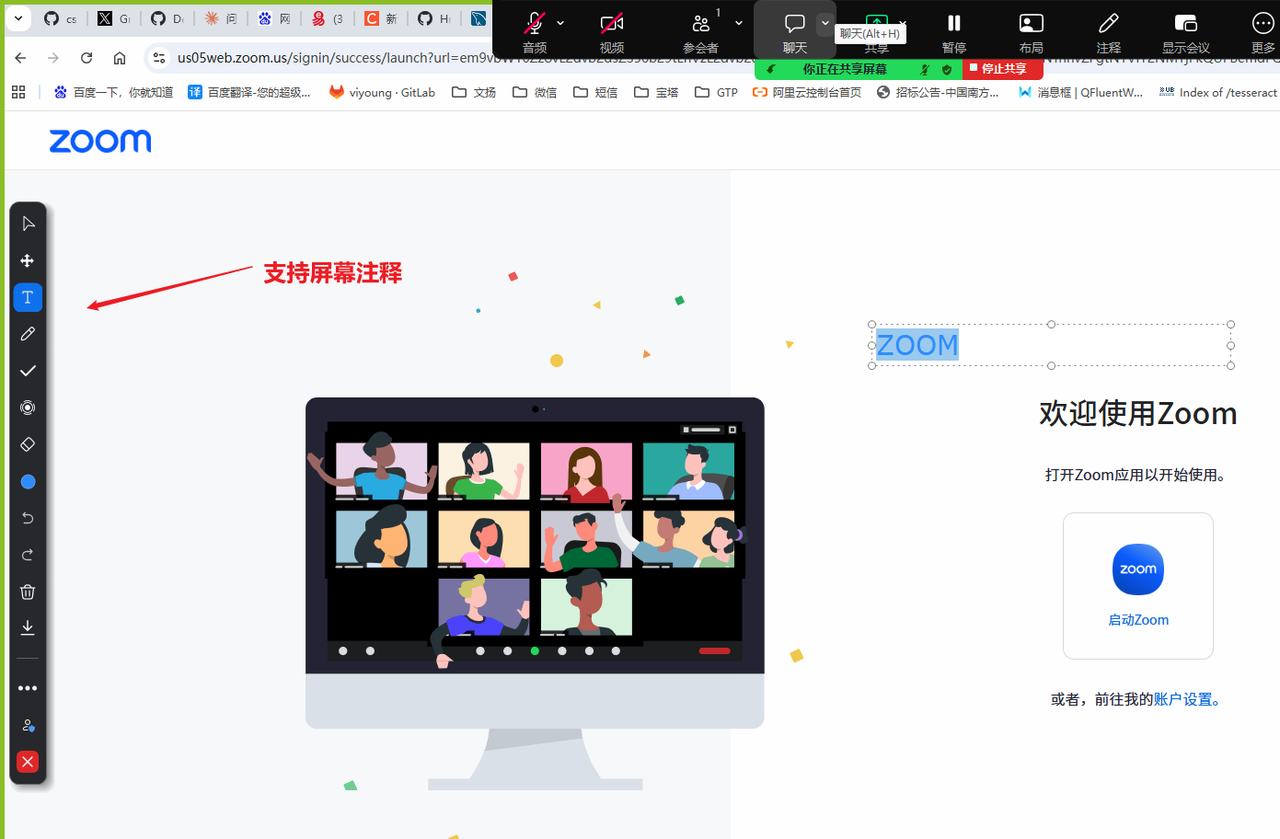Screen dimensions: 1280x839
Task: Open the blue annotation color picker
Action: 28,482
